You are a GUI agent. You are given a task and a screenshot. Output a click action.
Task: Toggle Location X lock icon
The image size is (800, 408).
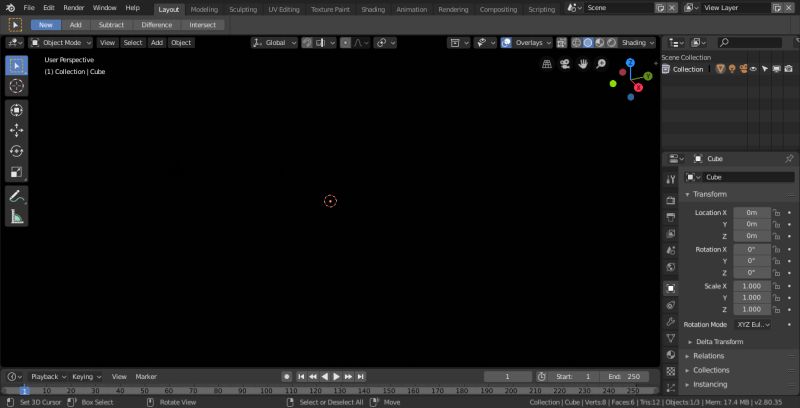(x=777, y=213)
